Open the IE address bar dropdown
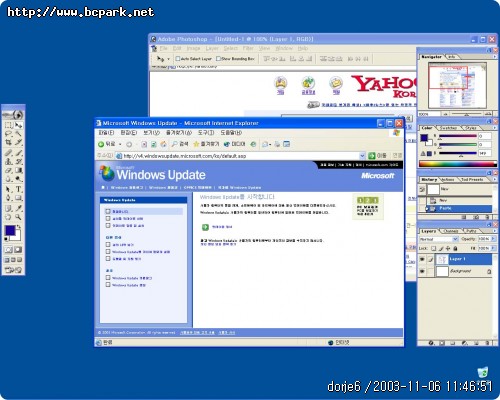 pyautogui.click(x=362, y=156)
